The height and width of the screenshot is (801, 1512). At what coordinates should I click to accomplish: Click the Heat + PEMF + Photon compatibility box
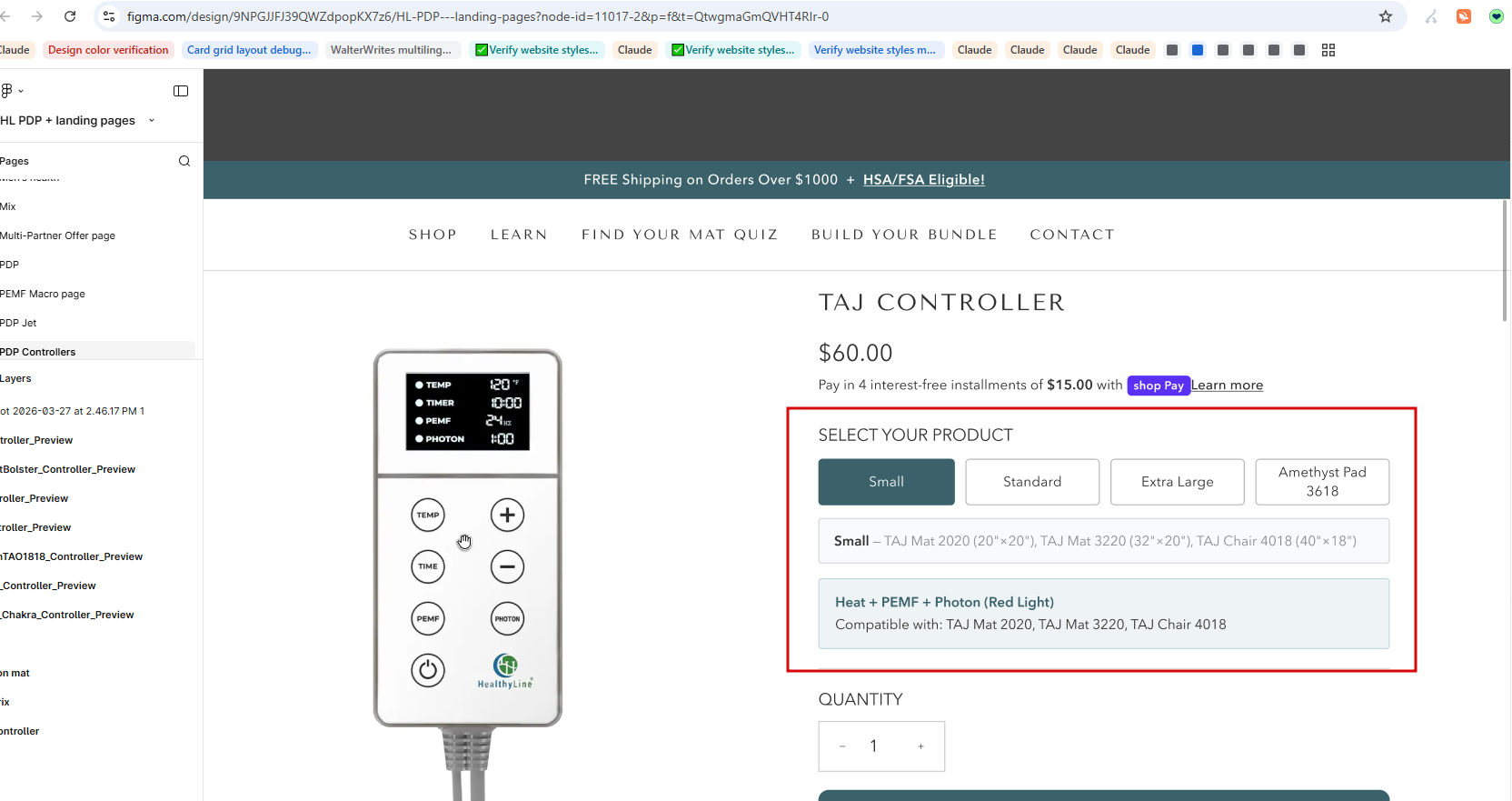point(1104,614)
